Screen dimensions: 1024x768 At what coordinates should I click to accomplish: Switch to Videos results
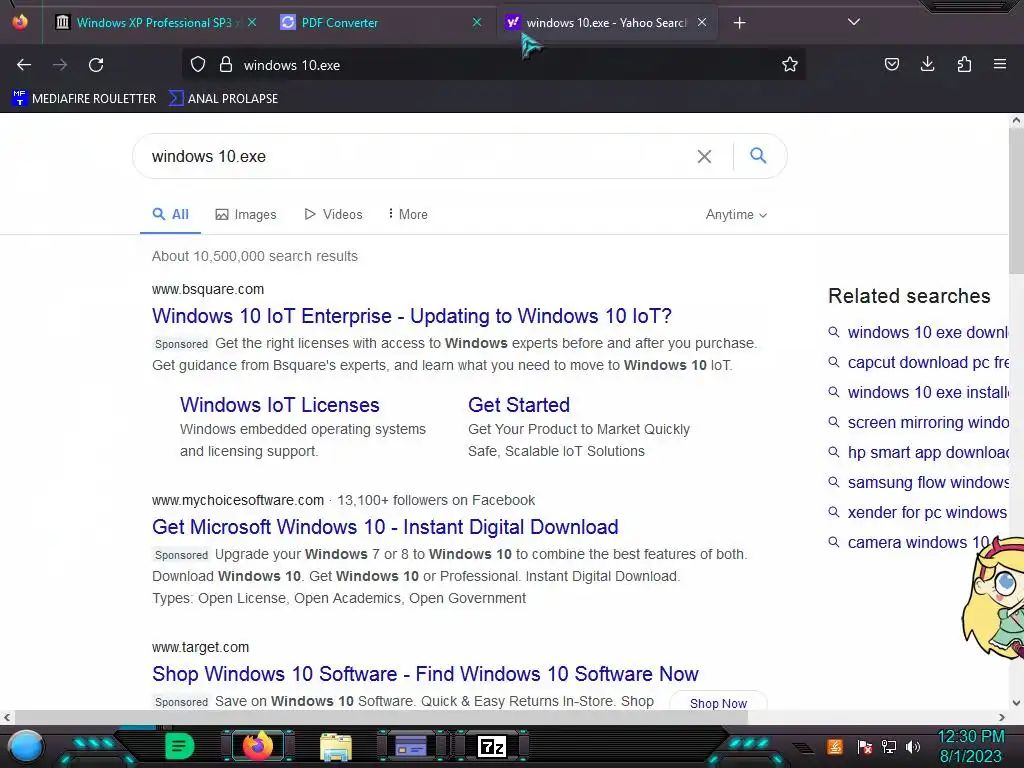tap(334, 214)
